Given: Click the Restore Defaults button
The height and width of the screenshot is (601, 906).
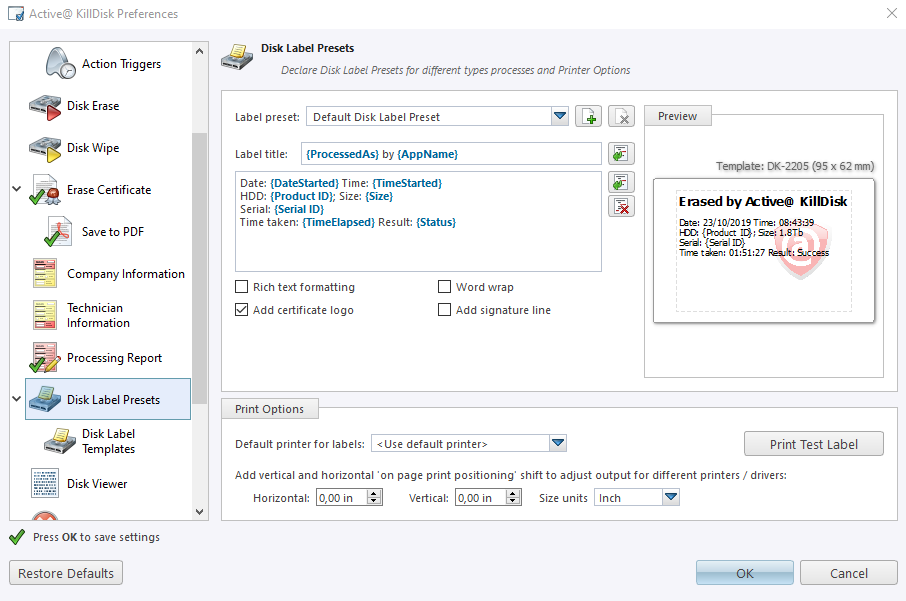Looking at the screenshot, I should point(66,573).
